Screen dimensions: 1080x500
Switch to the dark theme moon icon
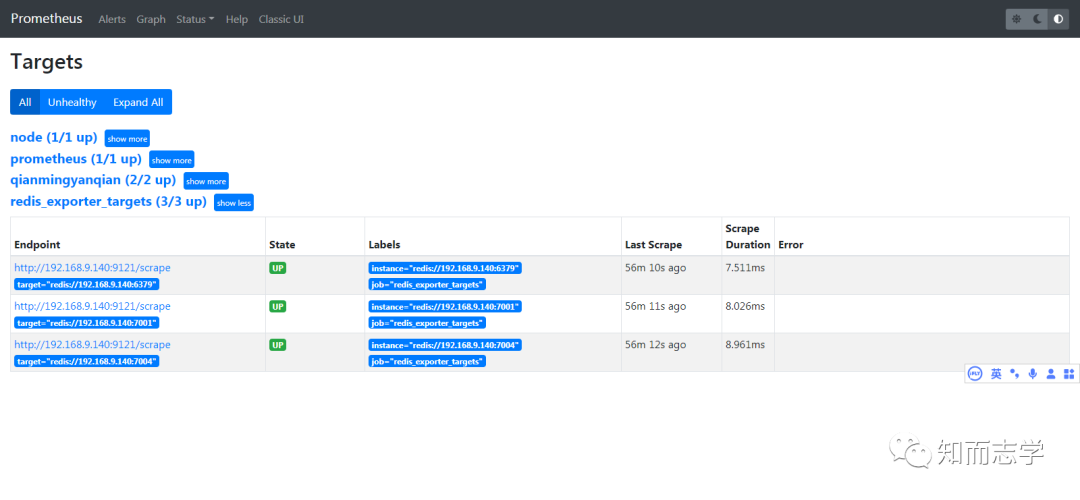coord(1038,19)
